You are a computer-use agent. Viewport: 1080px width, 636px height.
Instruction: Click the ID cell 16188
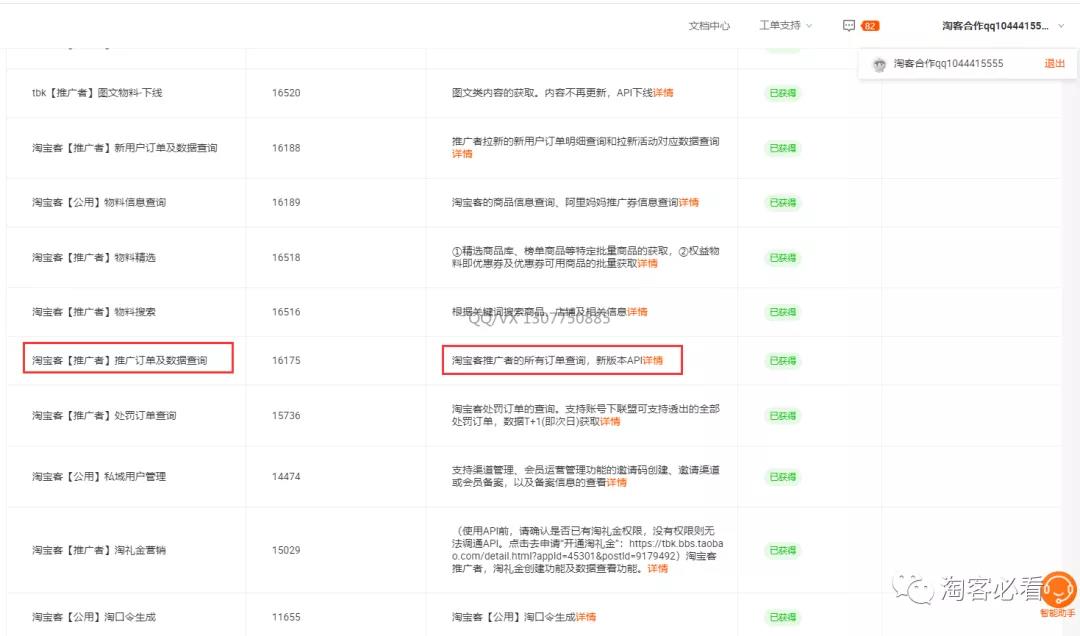point(286,147)
